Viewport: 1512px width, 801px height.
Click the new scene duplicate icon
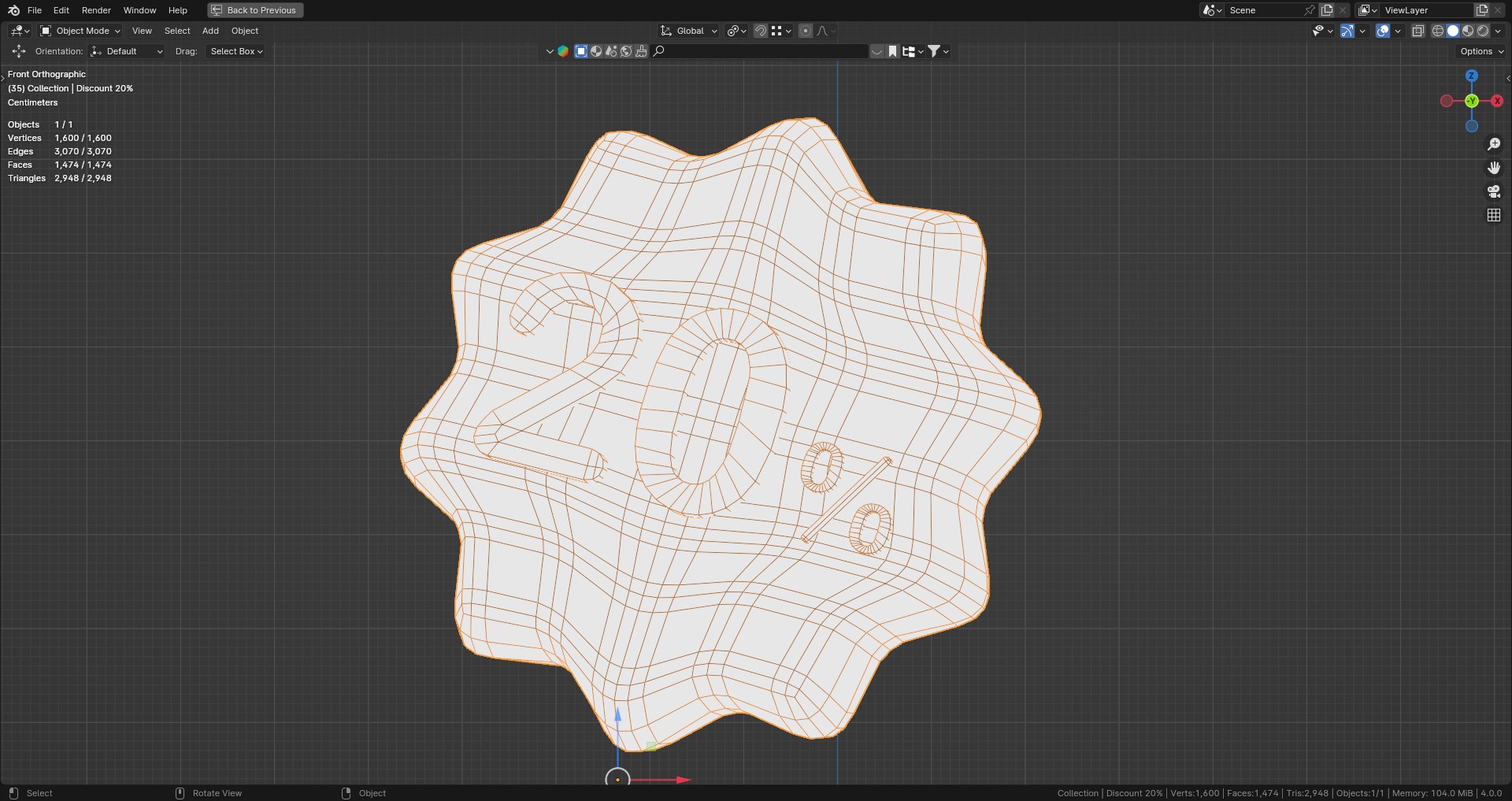point(1327,10)
